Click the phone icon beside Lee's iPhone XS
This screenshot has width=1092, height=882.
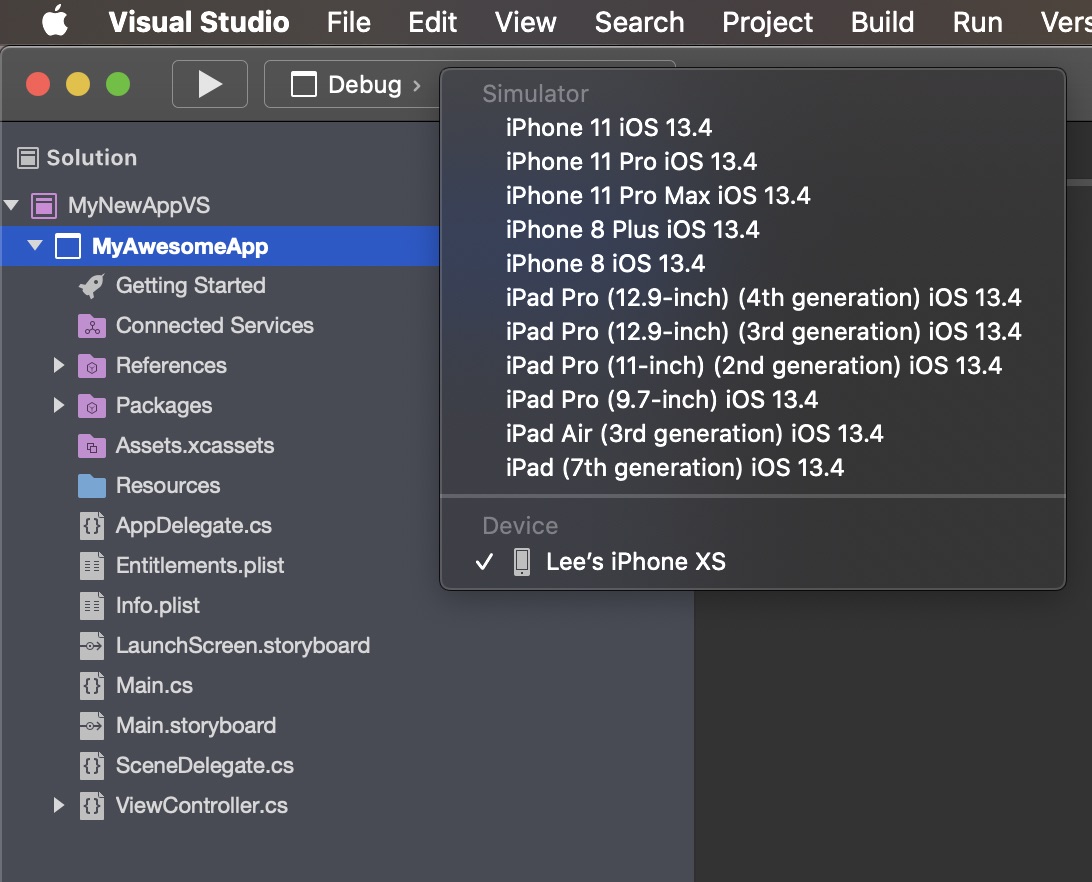(522, 562)
